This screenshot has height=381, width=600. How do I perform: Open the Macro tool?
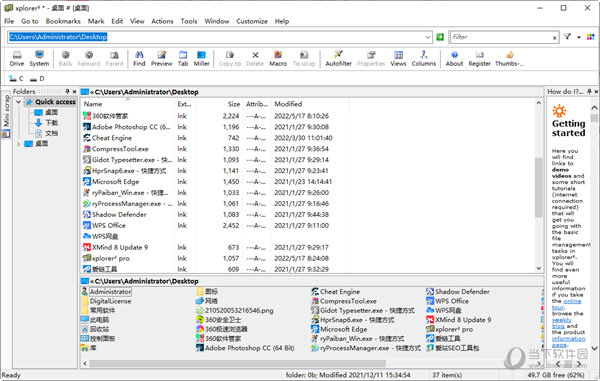[x=278, y=59]
